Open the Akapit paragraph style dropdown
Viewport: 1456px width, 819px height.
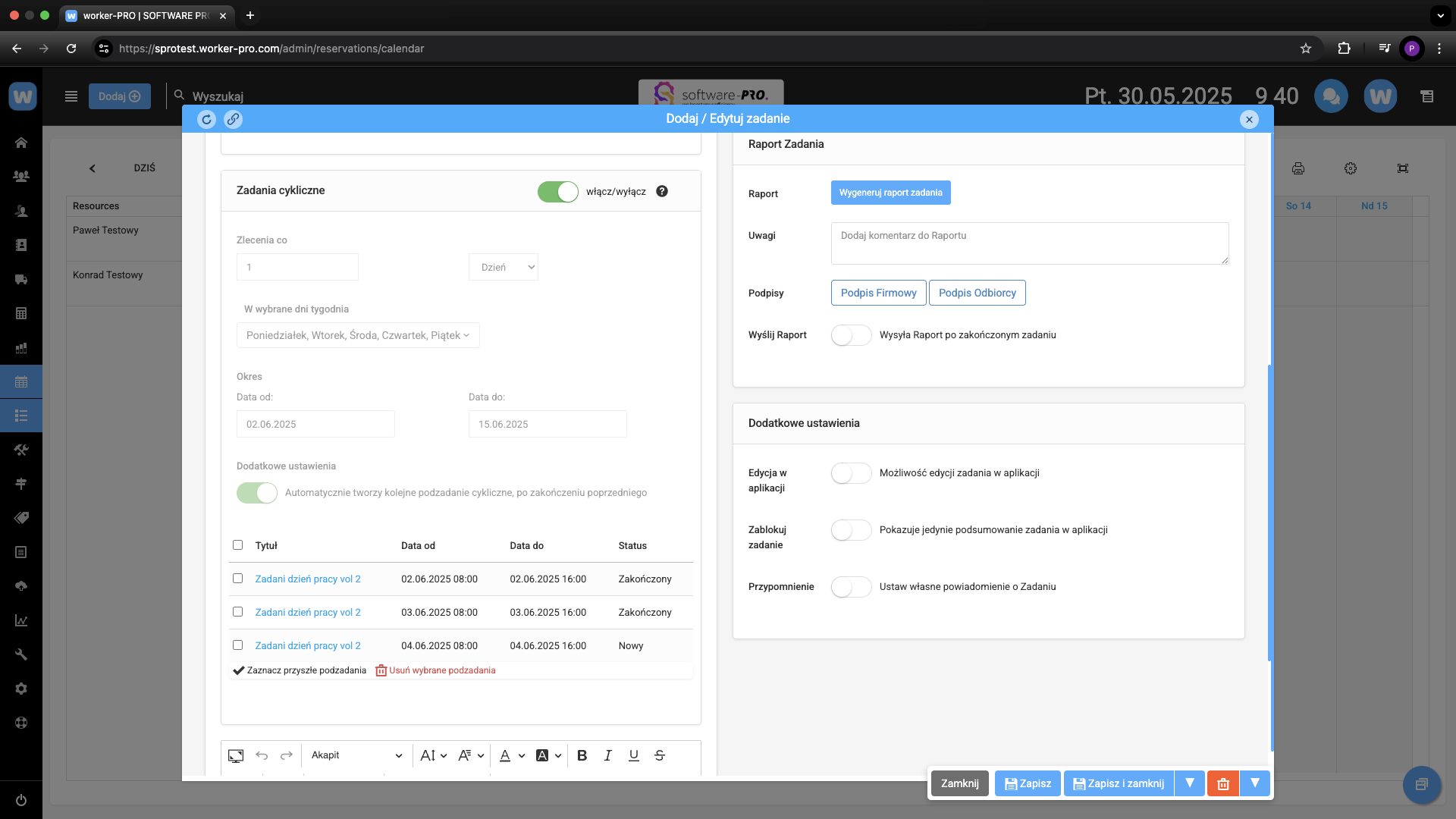click(x=356, y=755)
